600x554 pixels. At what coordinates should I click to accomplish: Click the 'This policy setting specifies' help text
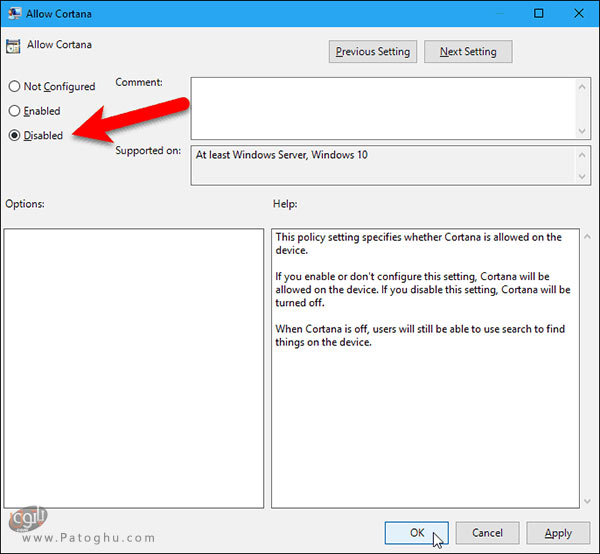pyautogui.click(x=419, y=244)
